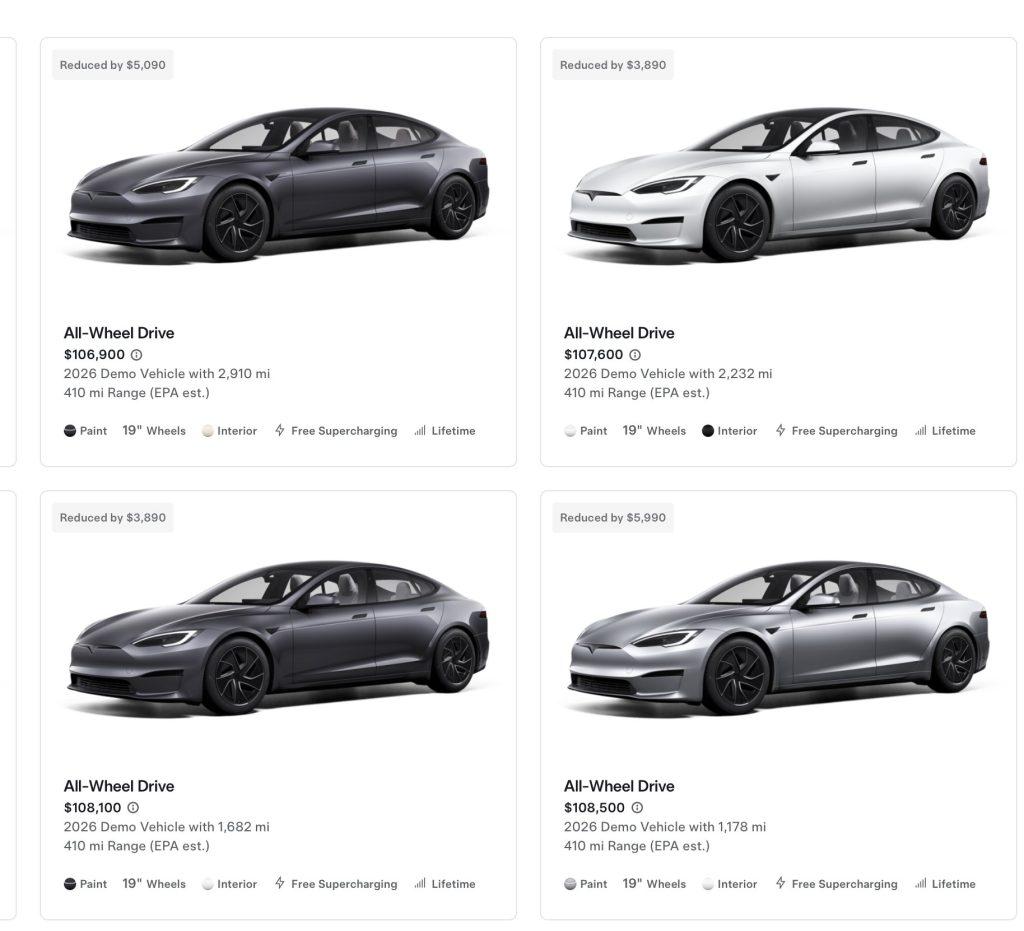Select dark gray Paint swatch on $106,900 car
Image resolution: width=1024 pixels, height=931 pixels.
tap(70, 431)
